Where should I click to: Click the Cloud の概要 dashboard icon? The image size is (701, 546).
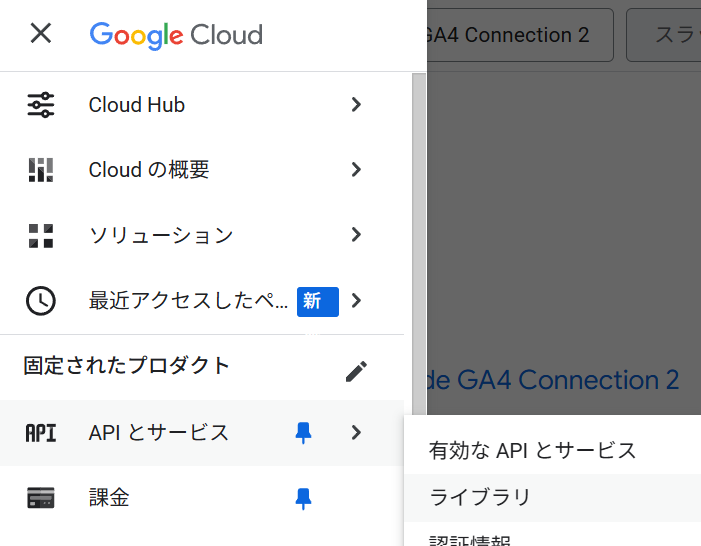tap(41, 170)
